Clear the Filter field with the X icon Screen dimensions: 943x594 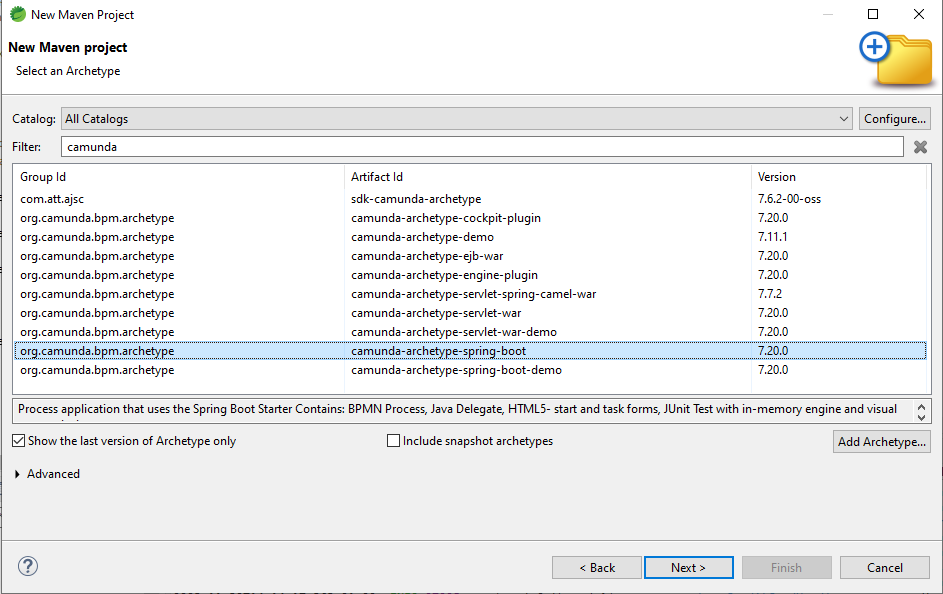coord(920,147)
